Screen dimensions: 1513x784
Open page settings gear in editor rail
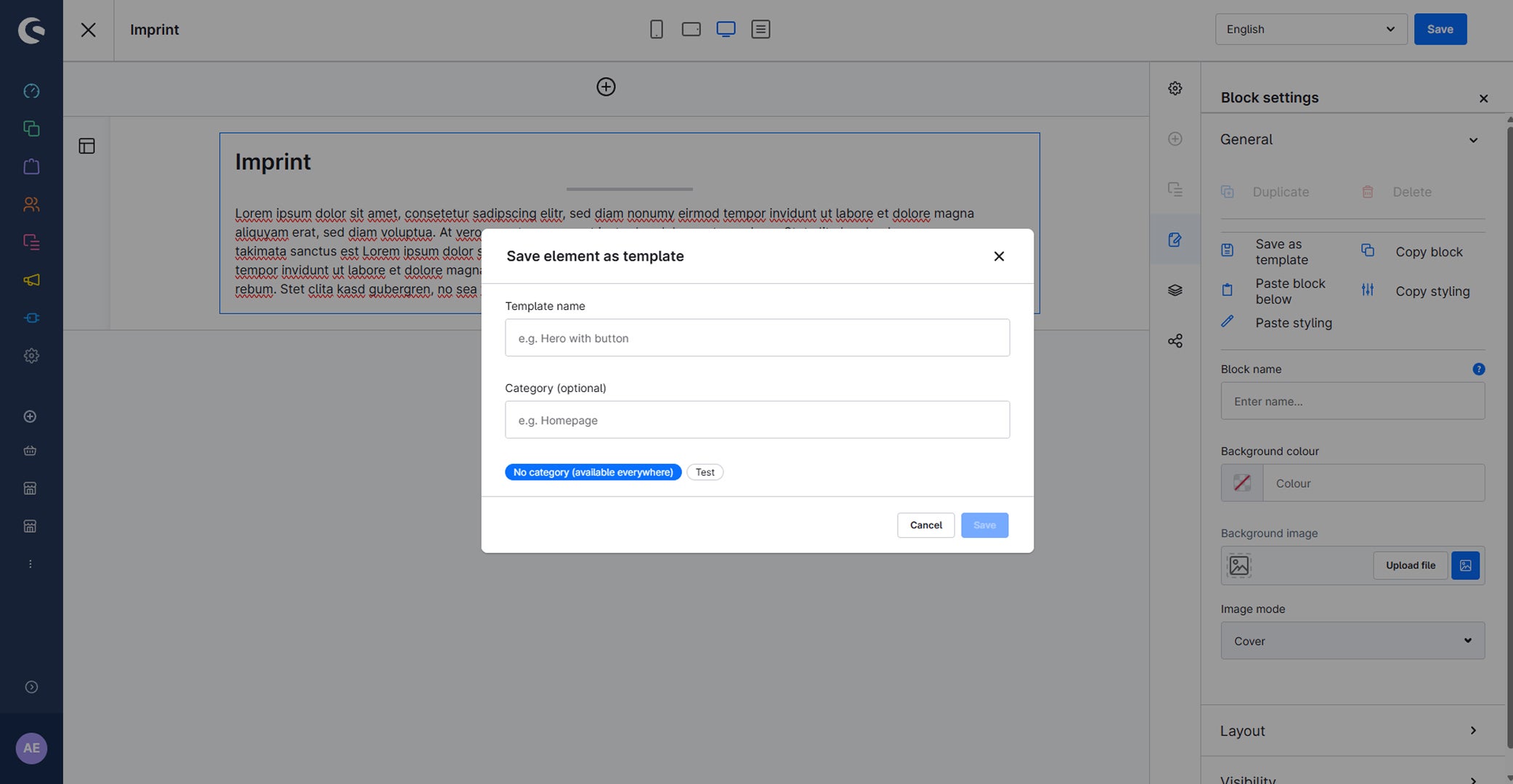click(1175, 89)
